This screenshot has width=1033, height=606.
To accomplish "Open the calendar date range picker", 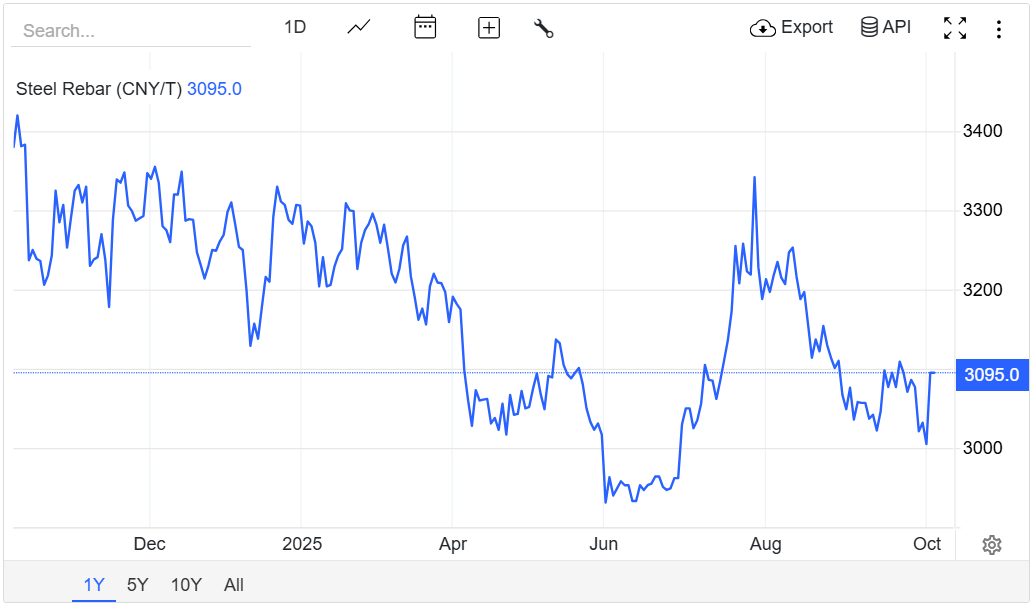I will click(425, 28).
